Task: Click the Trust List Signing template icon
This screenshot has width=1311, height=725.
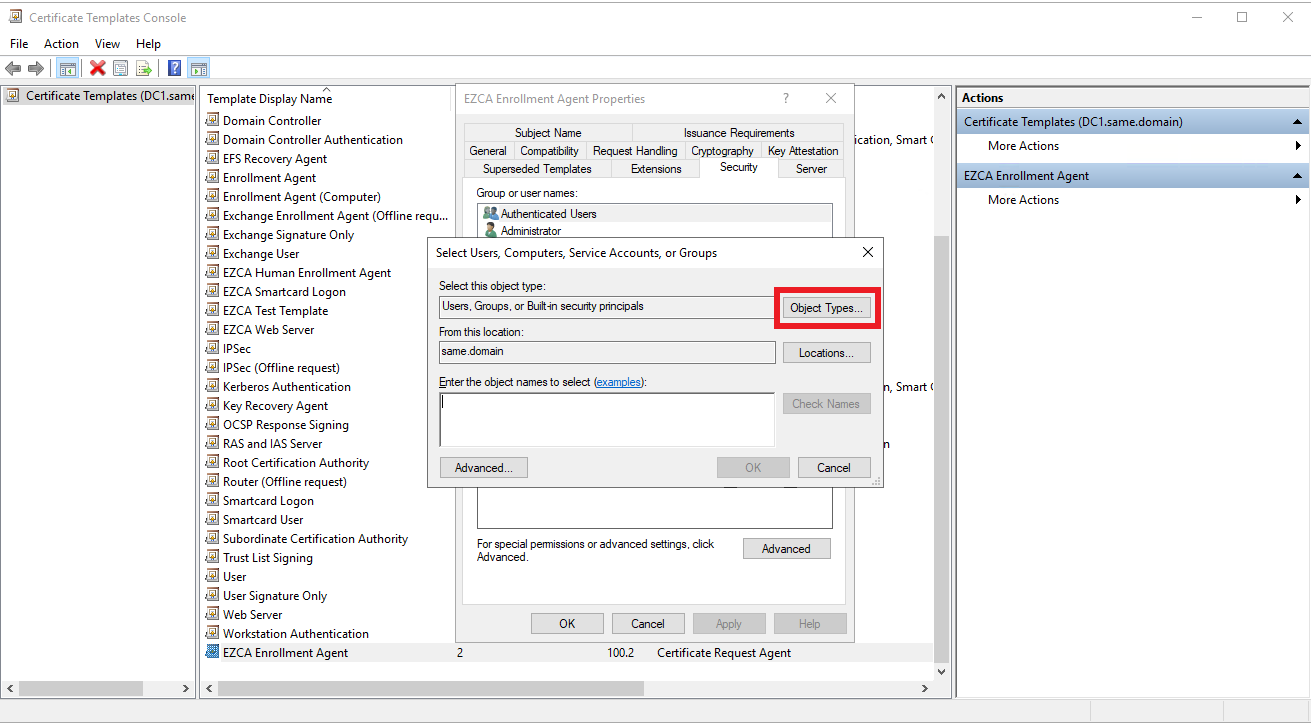Action: click(212, 557)
